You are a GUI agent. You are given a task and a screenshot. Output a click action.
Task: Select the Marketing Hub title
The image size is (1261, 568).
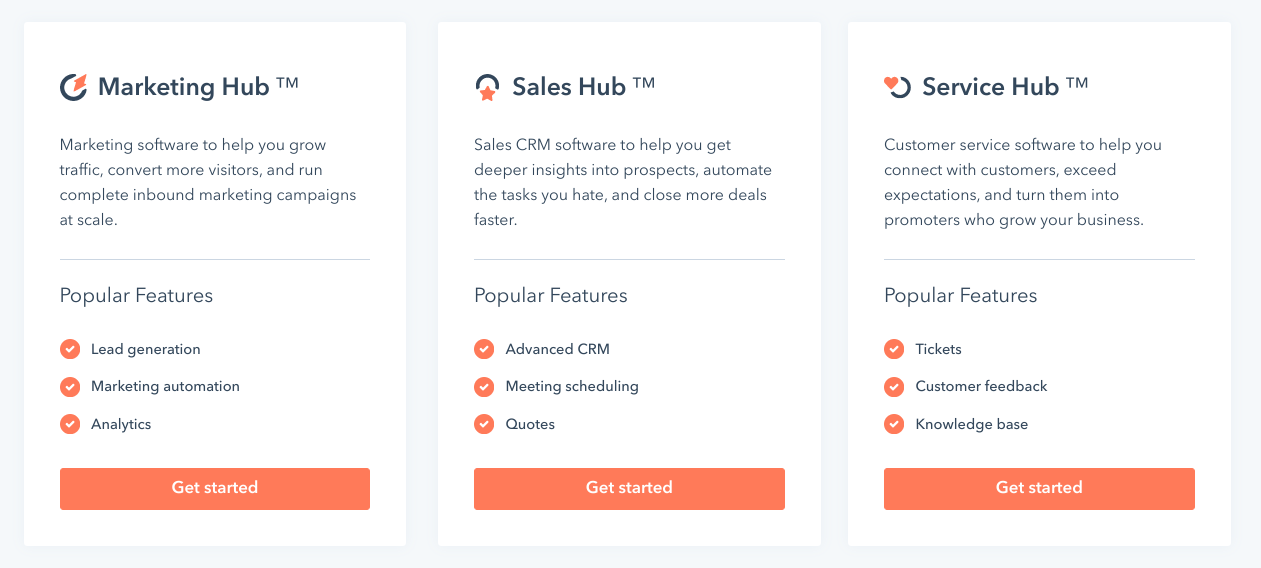184,87
